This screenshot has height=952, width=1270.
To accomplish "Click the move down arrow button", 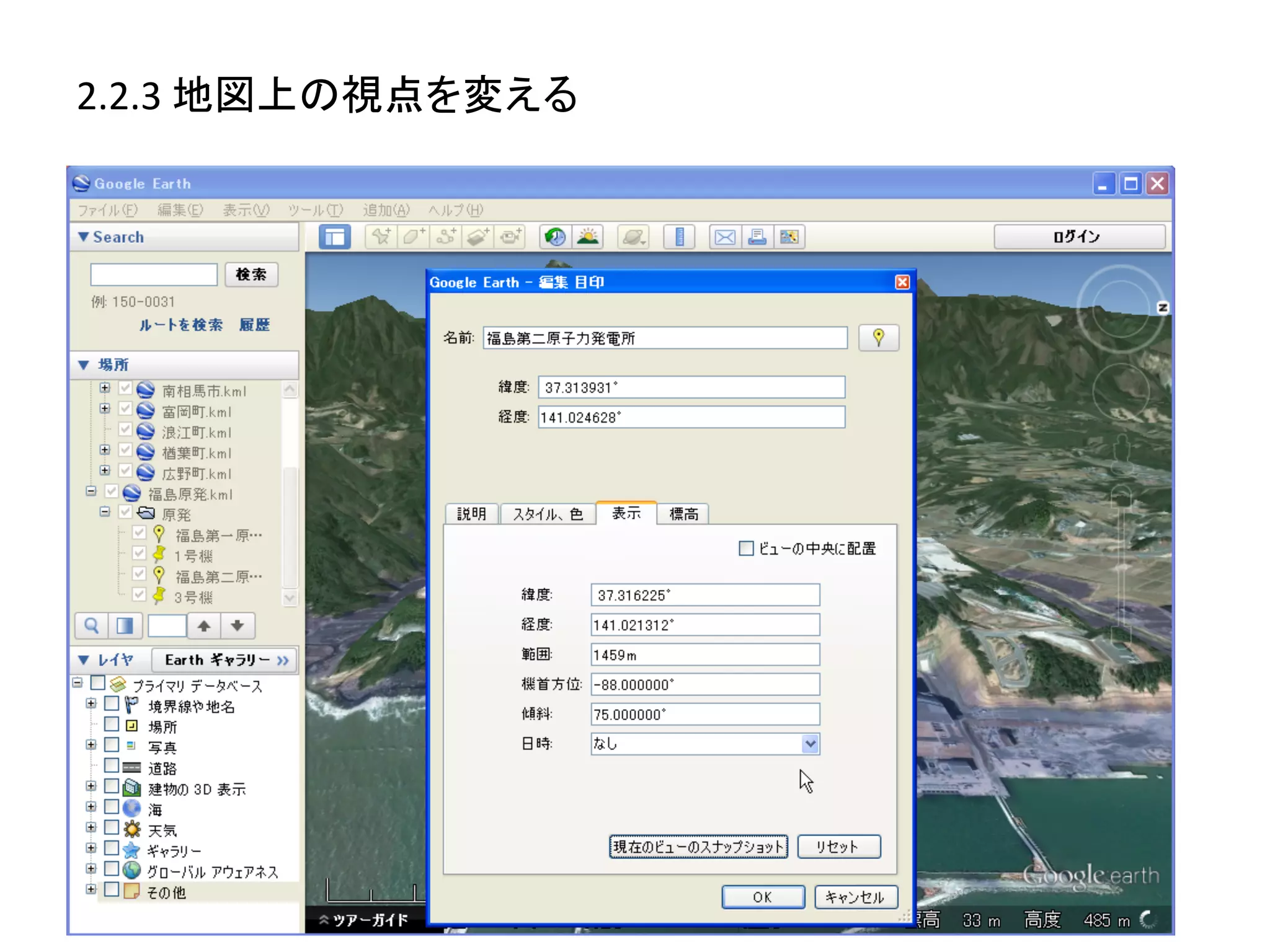I will pyautogui.click(x=238, y=626).
